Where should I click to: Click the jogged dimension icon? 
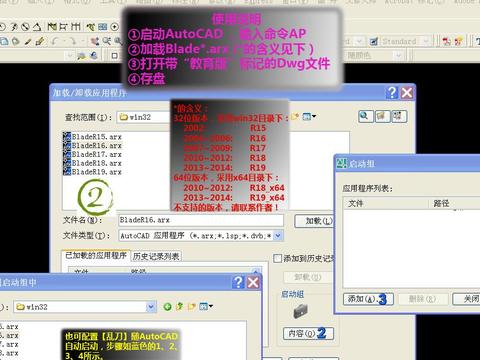(x=14, y=27)
